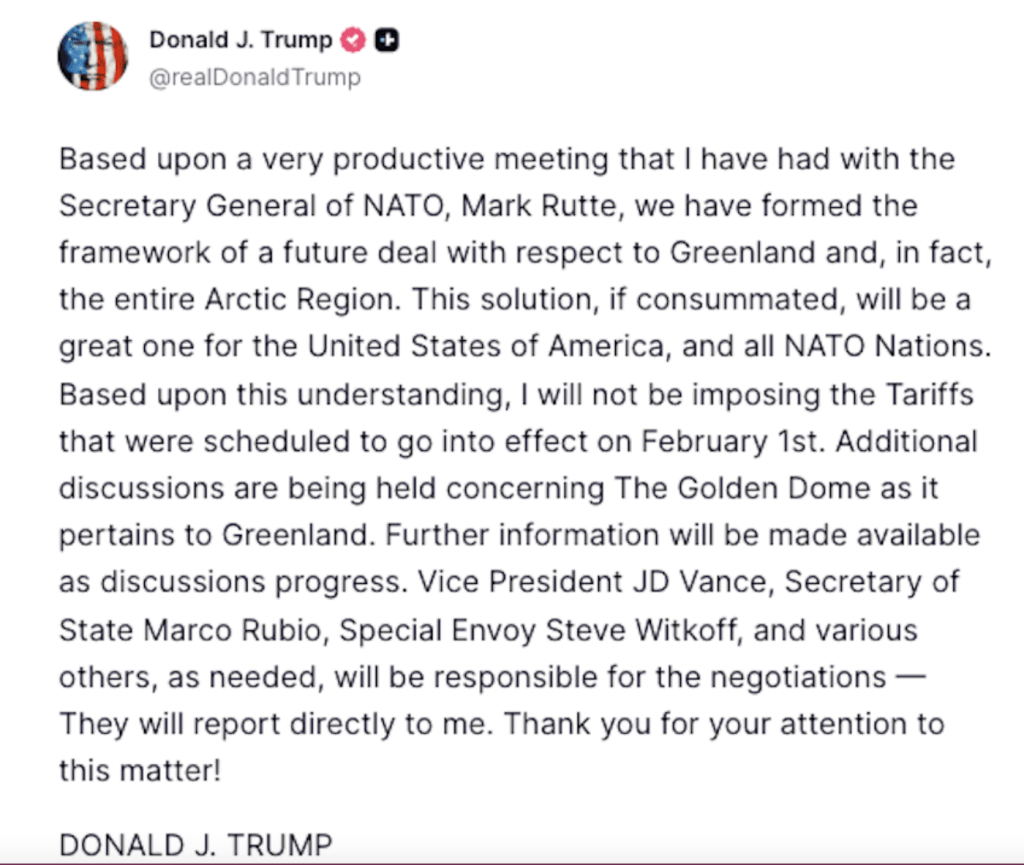
Task: Click the closing words "this matter!"
Action: coord(140,770)
